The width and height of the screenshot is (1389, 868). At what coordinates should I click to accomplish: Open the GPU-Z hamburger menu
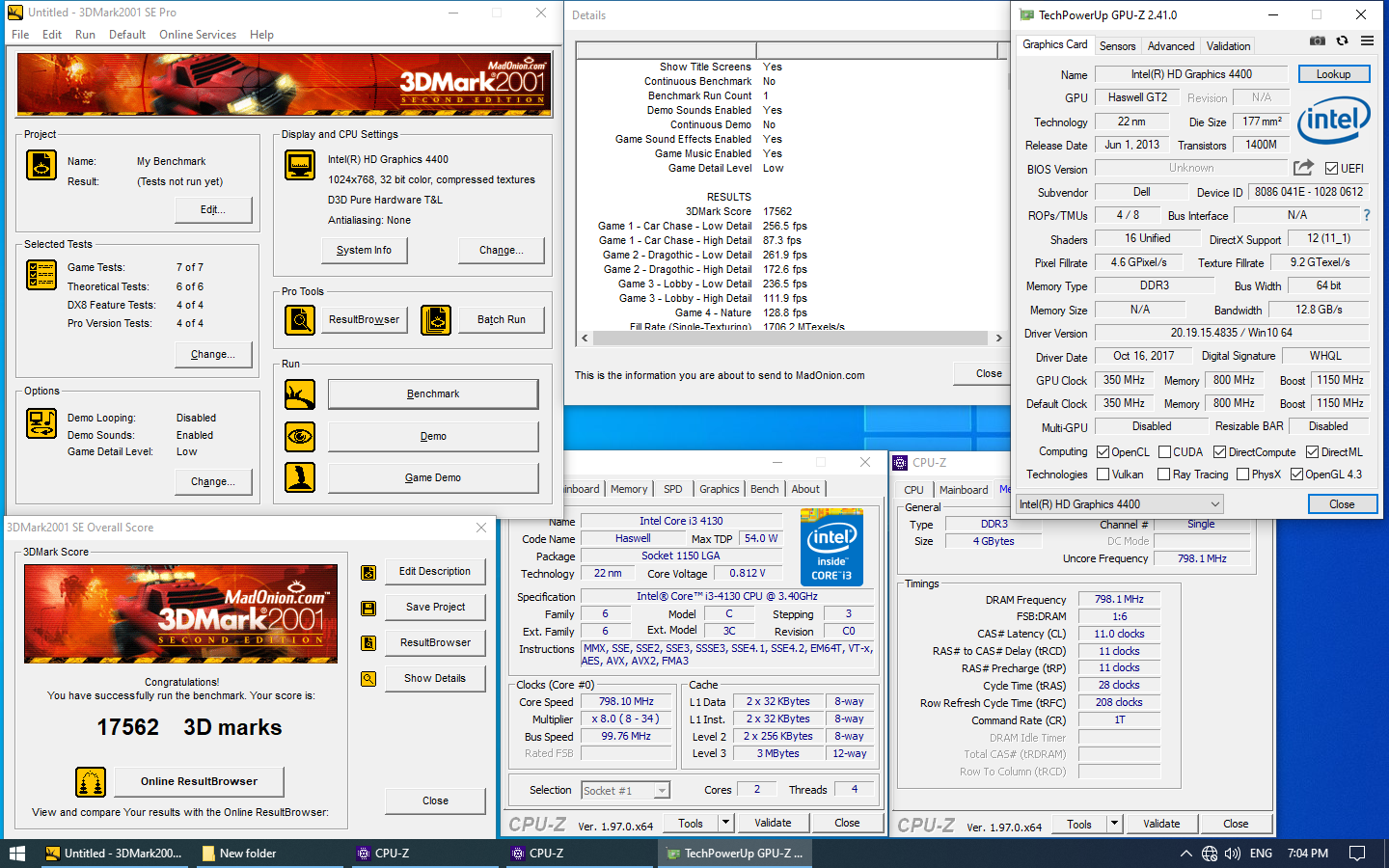(1367, 41)
